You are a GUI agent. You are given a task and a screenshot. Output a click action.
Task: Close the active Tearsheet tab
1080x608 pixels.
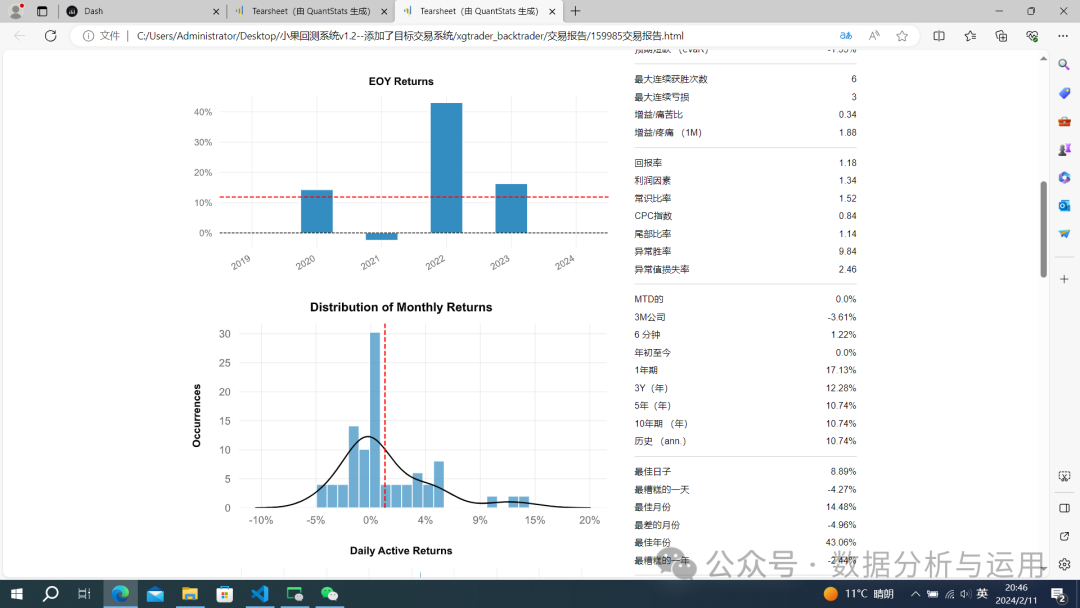tap(552, 12)
